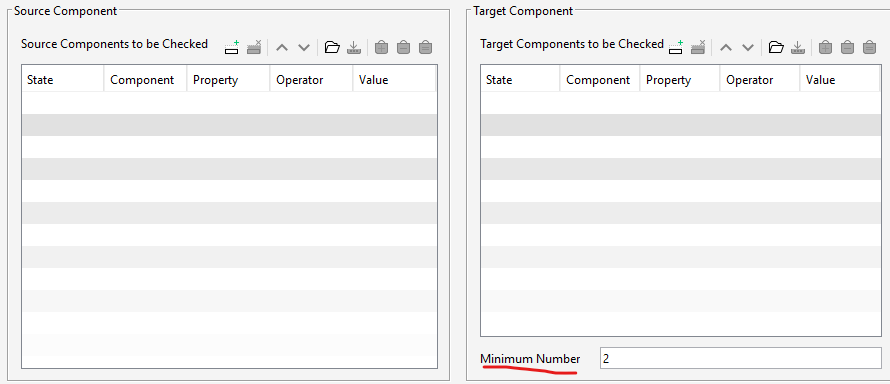Minus basket icon in Source Components toolbar
Image resolution: width=890 pixels, height=384 pixels.
pyautogui.click(x=403, y=48)
